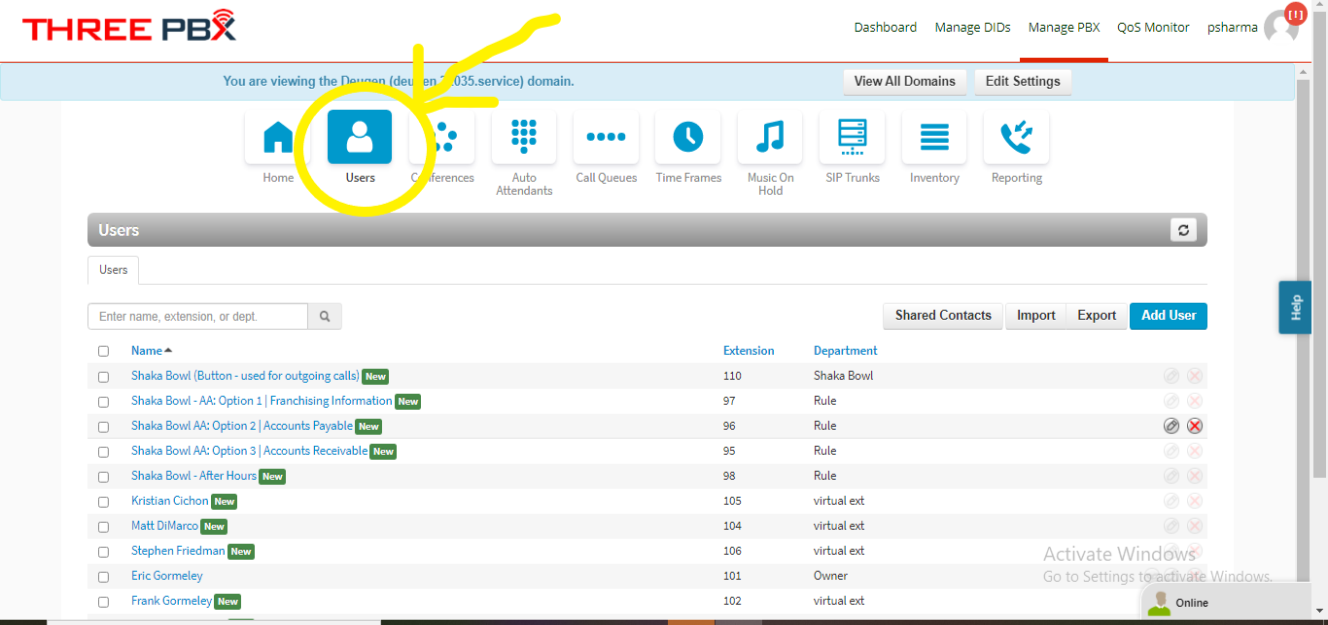Click the name, extension, or dept search field
The image size is (1328, 625).
(x=198, y=316)
